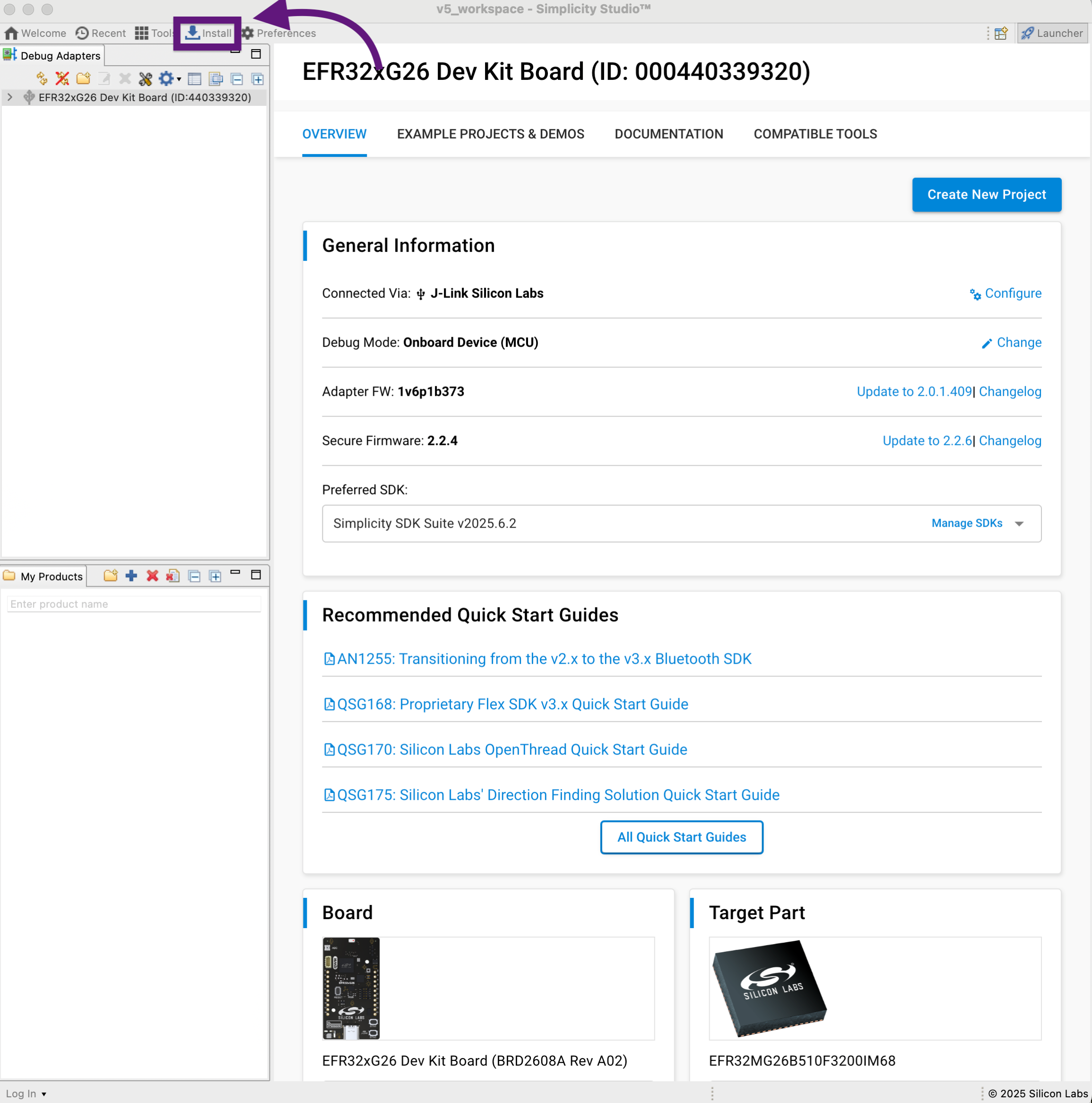Open Preferences from the top toolbar

[x=278, y=33]
